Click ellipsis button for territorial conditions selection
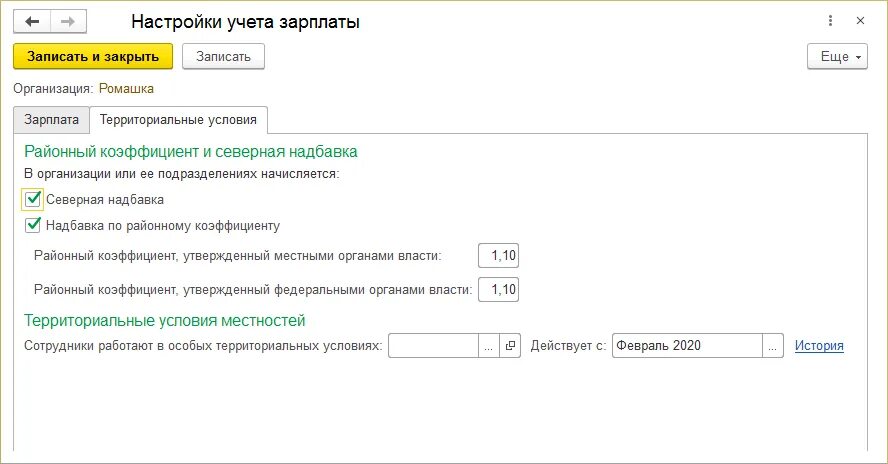Viewport: 888px width, 464px height. 488,346
